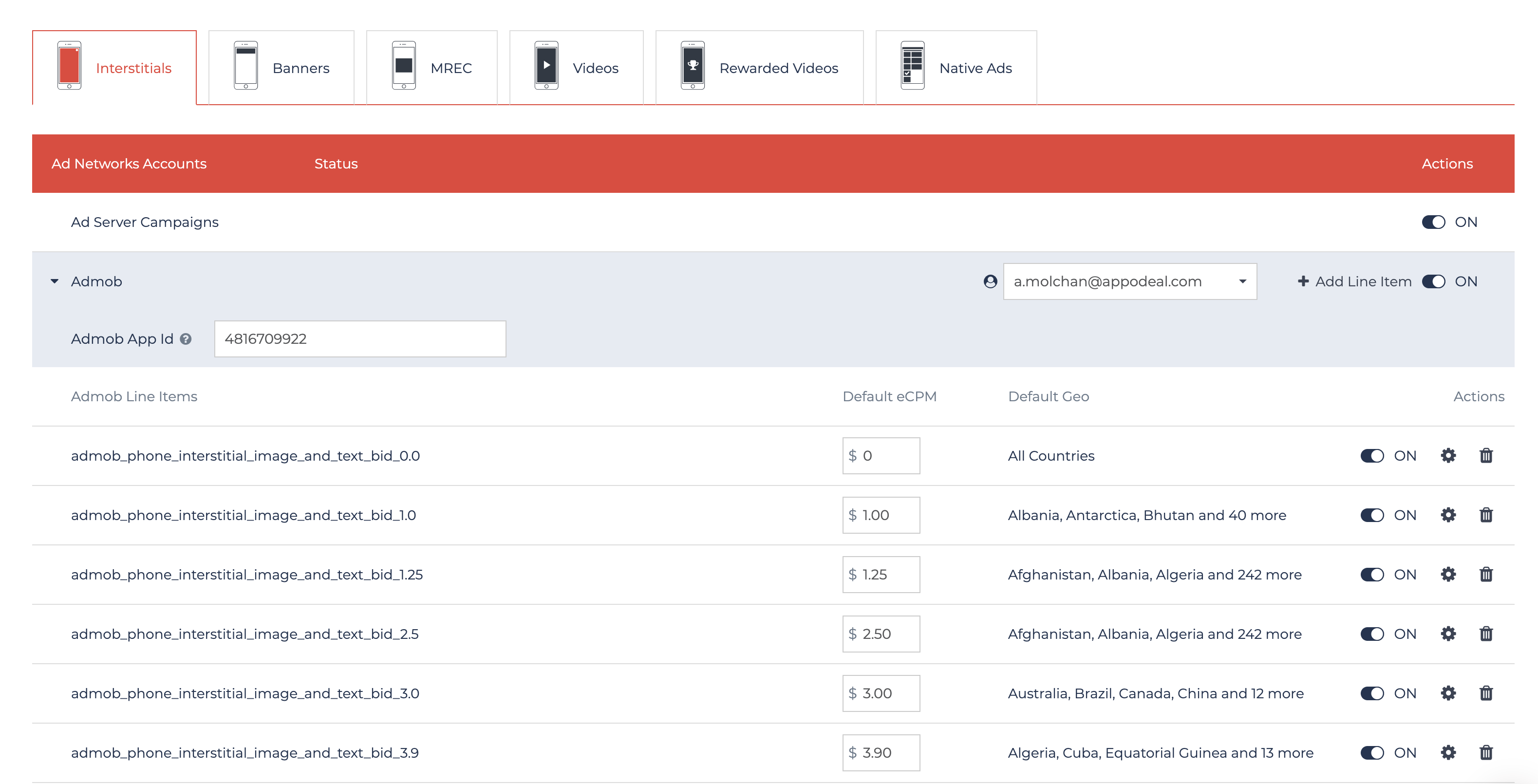The width and height of the screenshot is (1538, 784).
Task: Toggle the Admob network switch
Action: click(1433, 281)
